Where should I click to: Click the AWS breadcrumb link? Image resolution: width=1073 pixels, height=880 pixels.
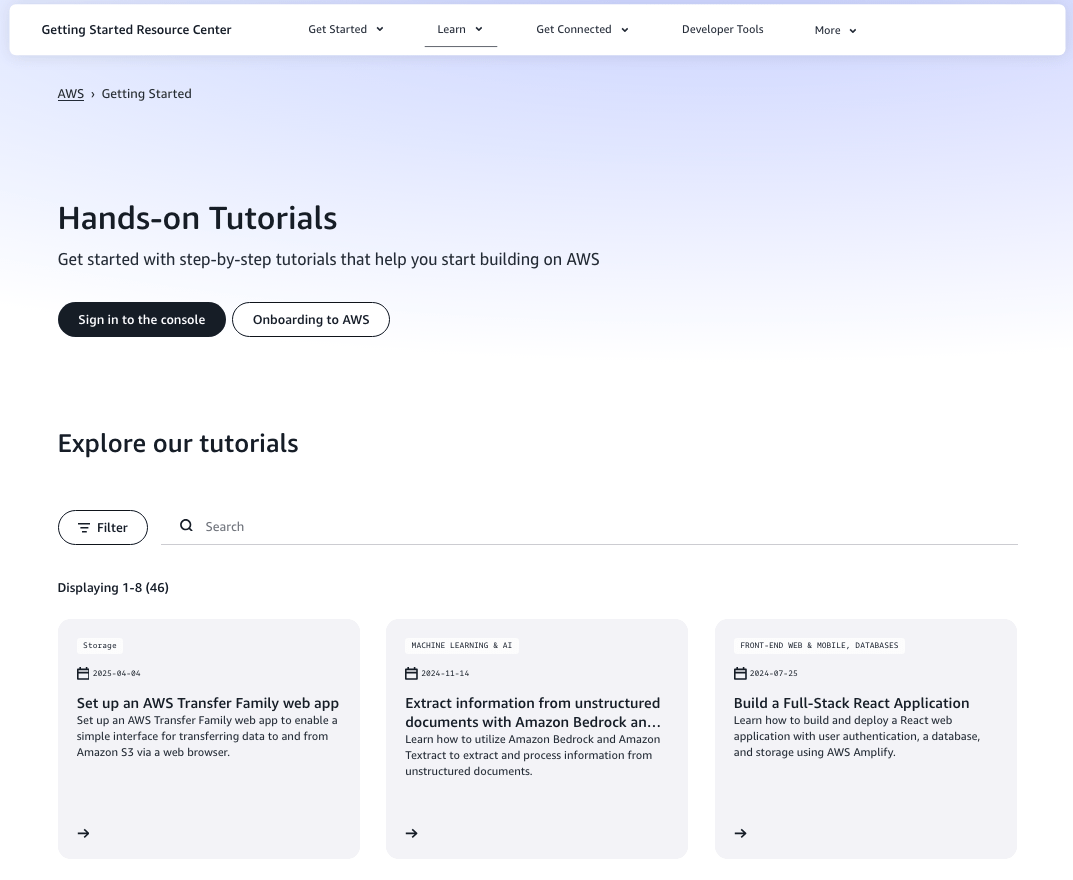point(70,94)
